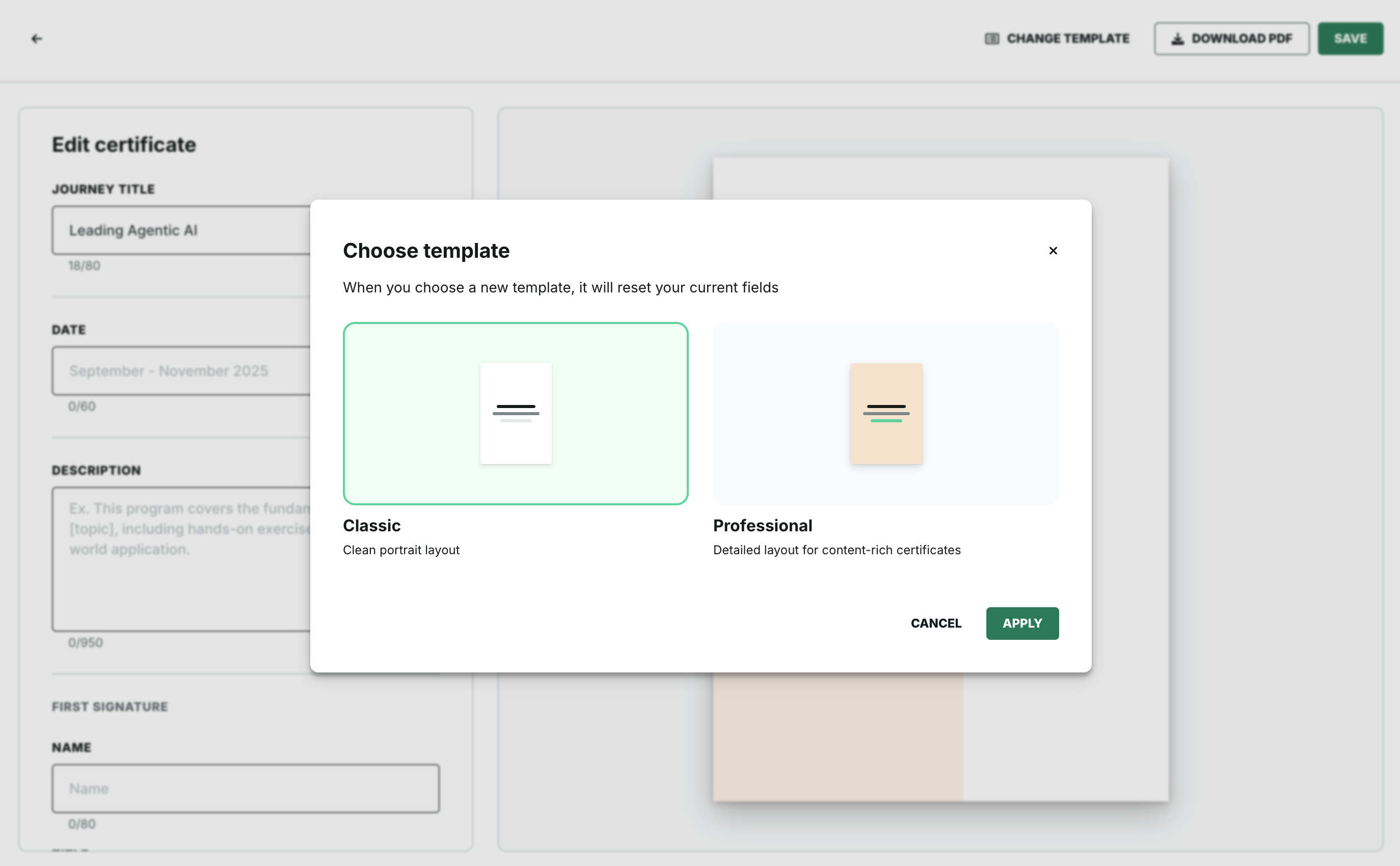Select the Classic template card
The height and width of the screenshot is (866, 1400).
point(516,414)
